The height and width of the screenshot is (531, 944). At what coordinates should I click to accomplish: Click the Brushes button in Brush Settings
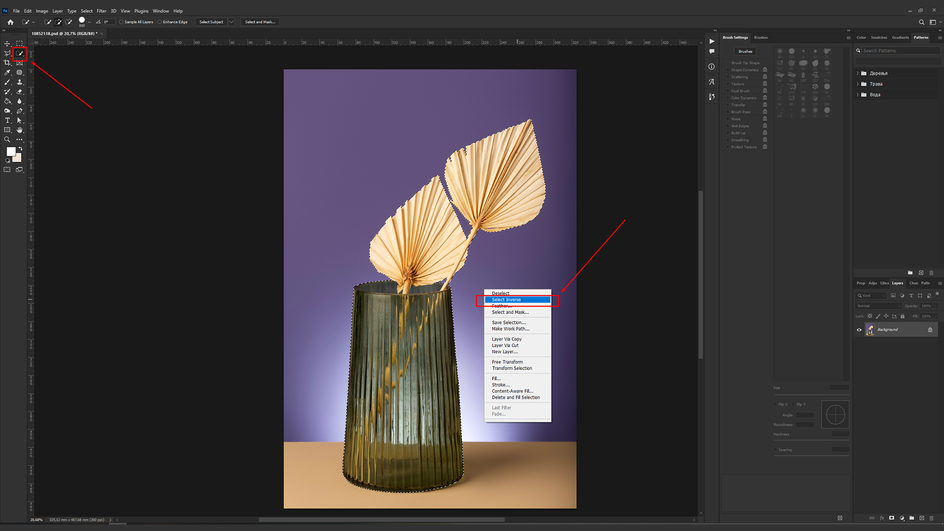tap(745, 51)
